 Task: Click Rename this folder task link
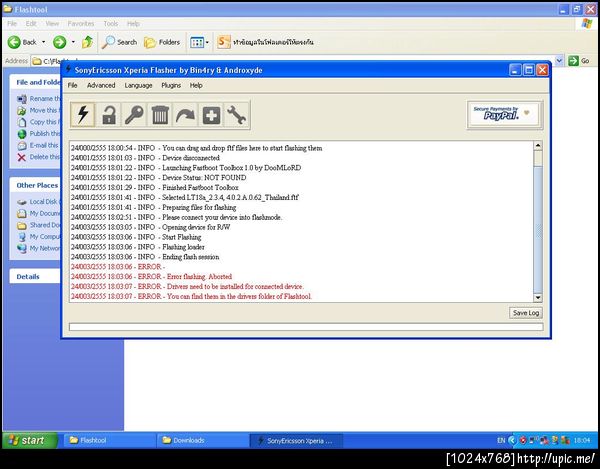(x=39, y=99)
